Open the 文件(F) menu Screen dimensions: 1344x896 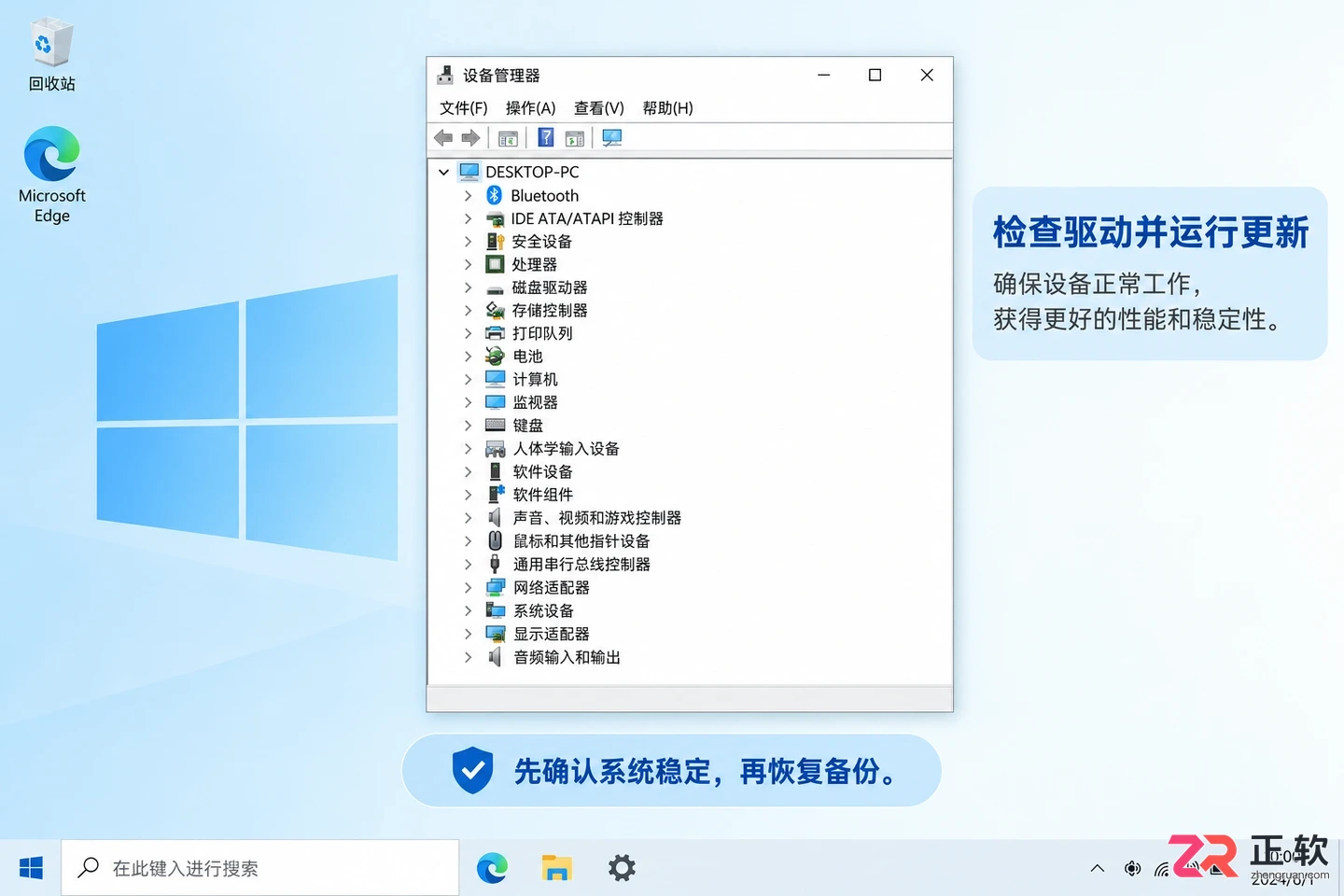(x=464, y=108)
